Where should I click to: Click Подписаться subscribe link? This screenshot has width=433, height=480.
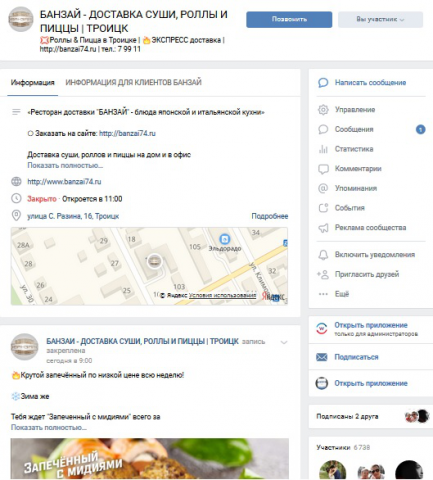click(x=356, y=357)
